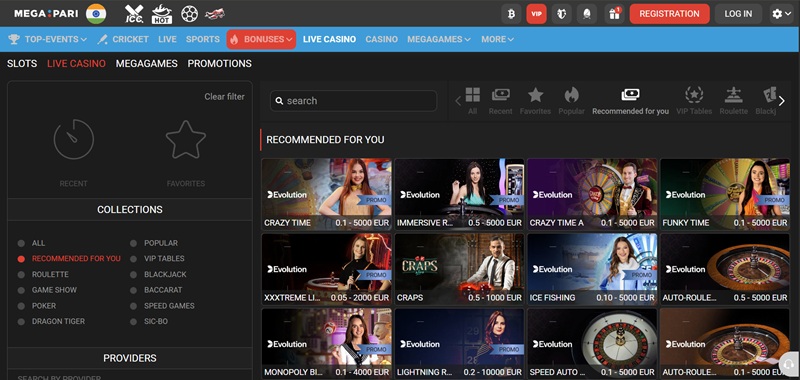The height and width of the screenshot is (380, 800).
Task: Open the Megagames dropdown in navigation
Action: click(x=439, y=39)
